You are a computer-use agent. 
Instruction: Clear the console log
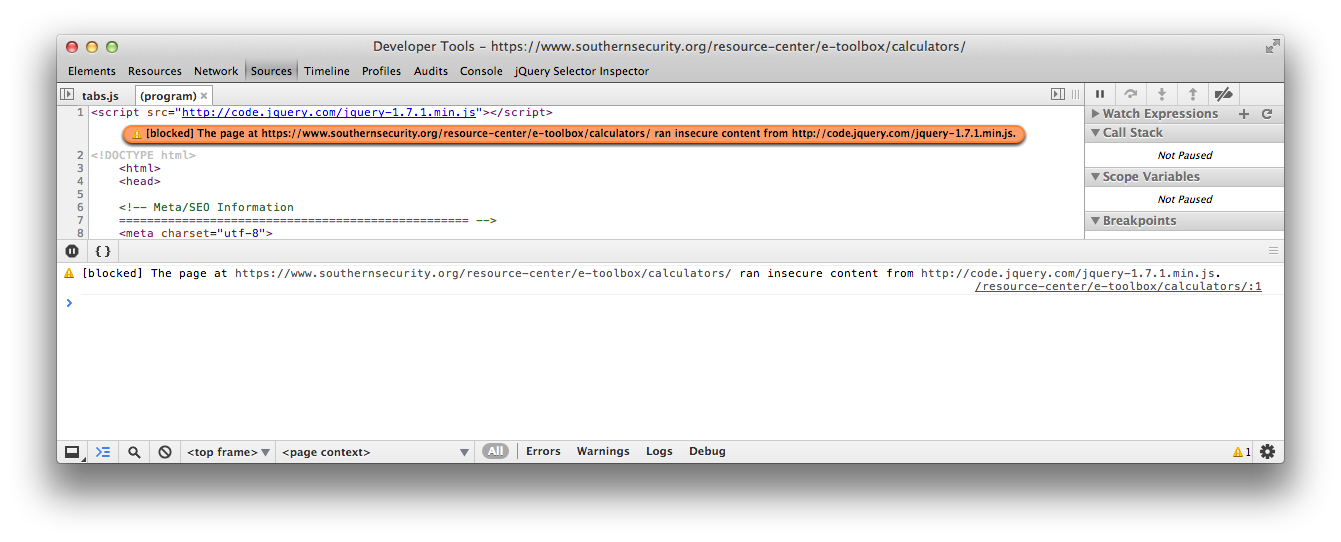(165, 452)
